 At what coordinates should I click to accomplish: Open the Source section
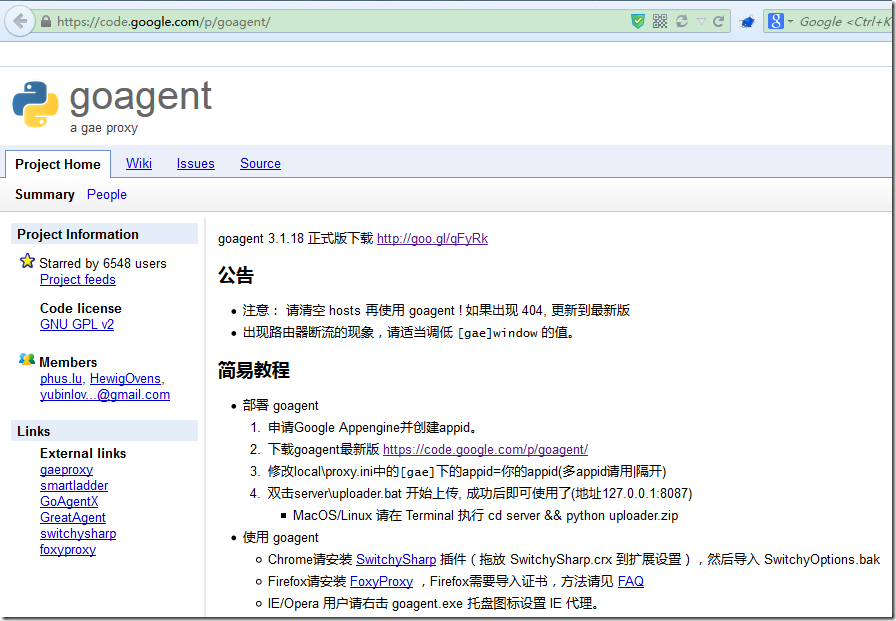pos(260,163)
